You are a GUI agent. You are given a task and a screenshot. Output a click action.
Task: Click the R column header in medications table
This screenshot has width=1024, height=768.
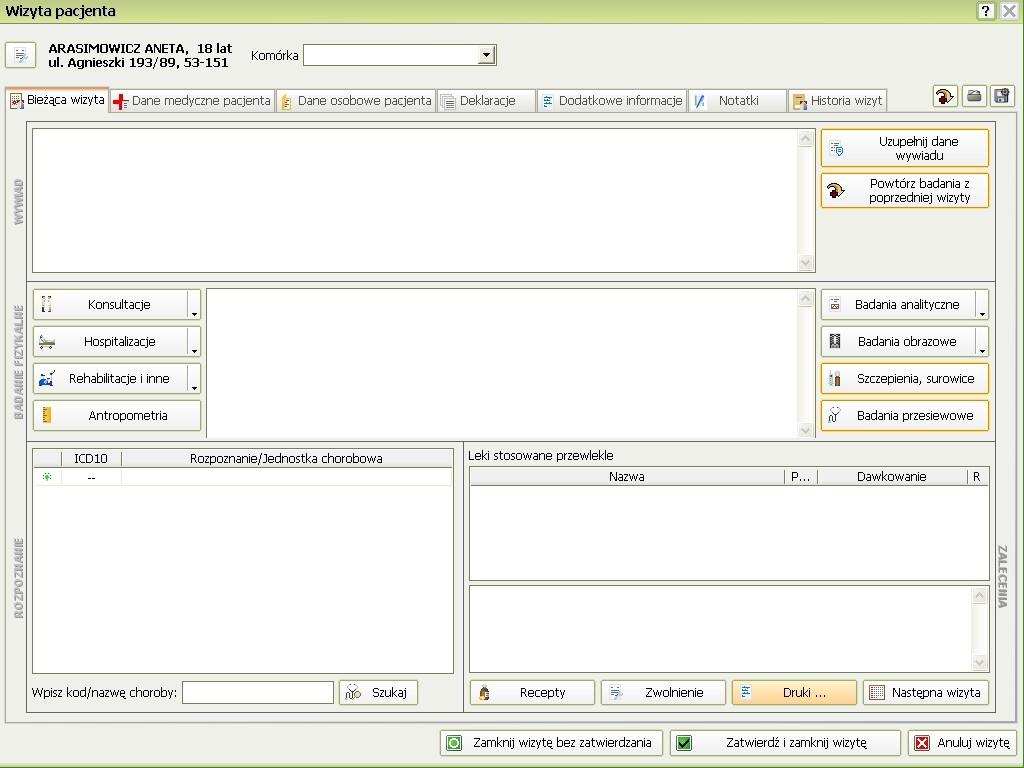977,477
